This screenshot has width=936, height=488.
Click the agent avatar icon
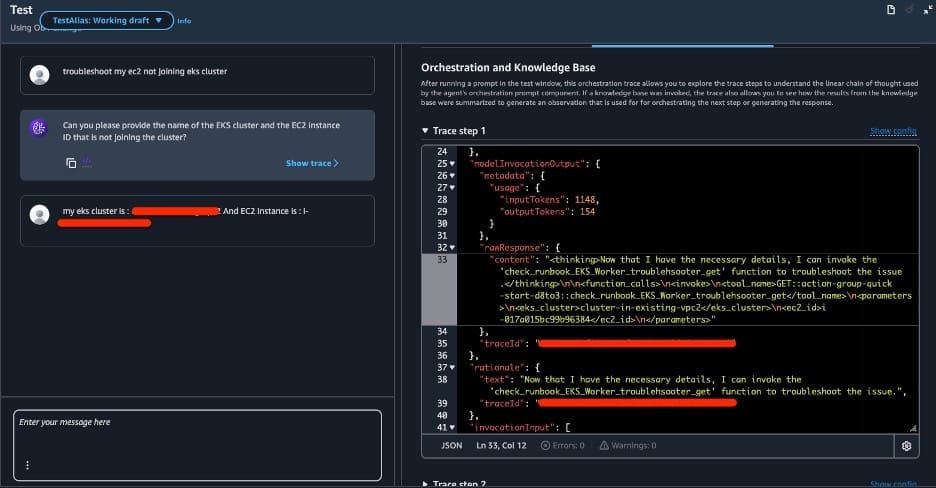[39, 128]
